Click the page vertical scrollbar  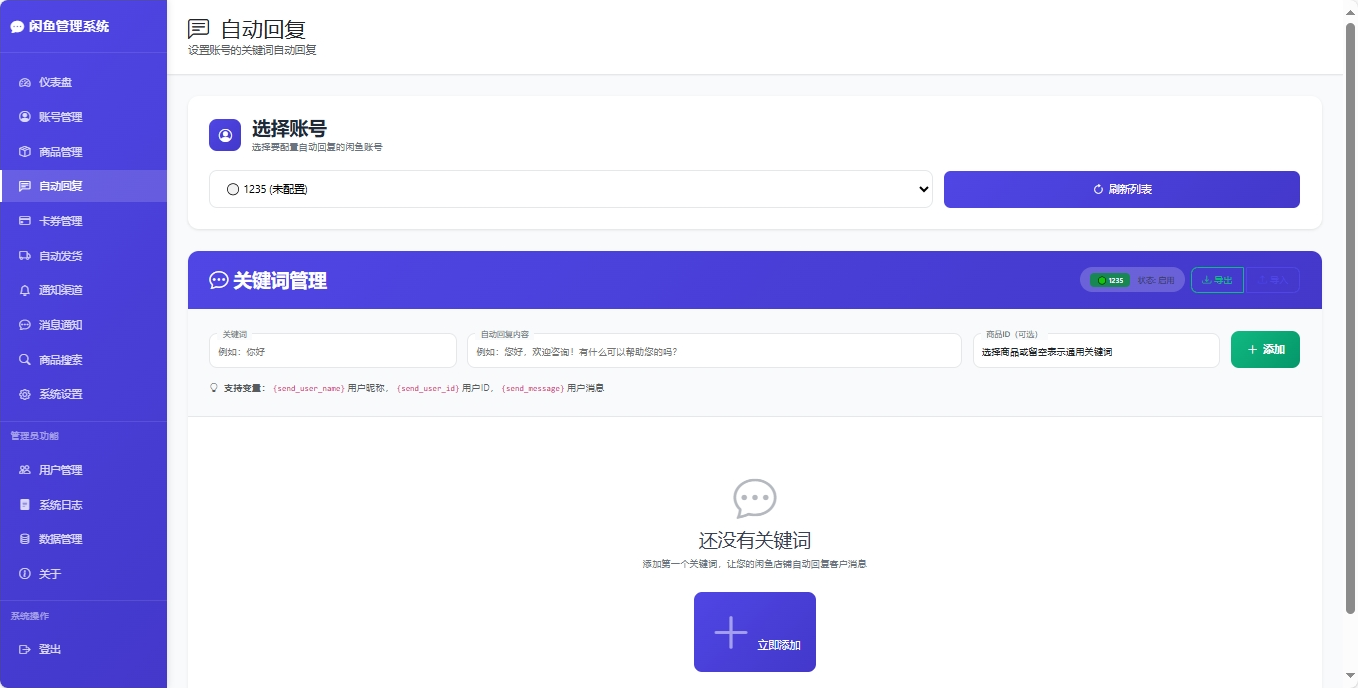pos(1350,318)
